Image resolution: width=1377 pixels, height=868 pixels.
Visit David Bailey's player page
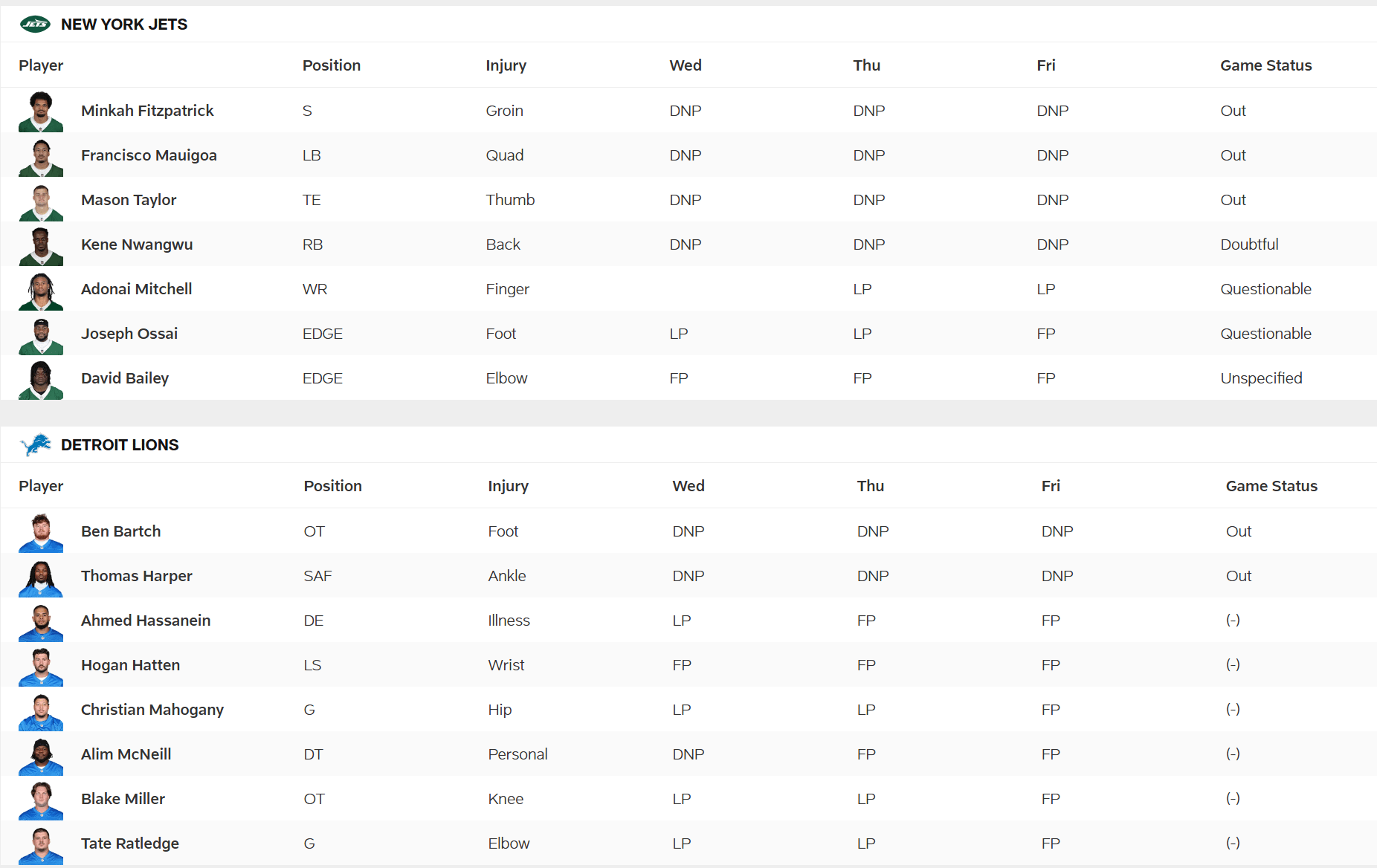point(125,378)
